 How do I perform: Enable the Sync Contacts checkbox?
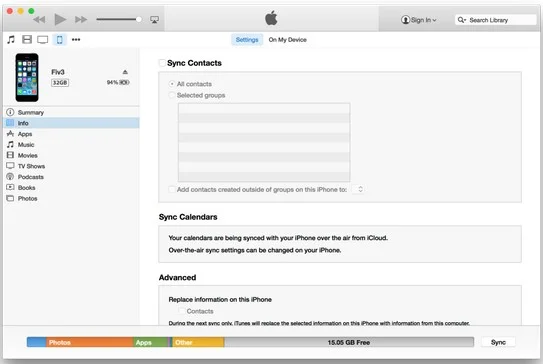(162, 63)
